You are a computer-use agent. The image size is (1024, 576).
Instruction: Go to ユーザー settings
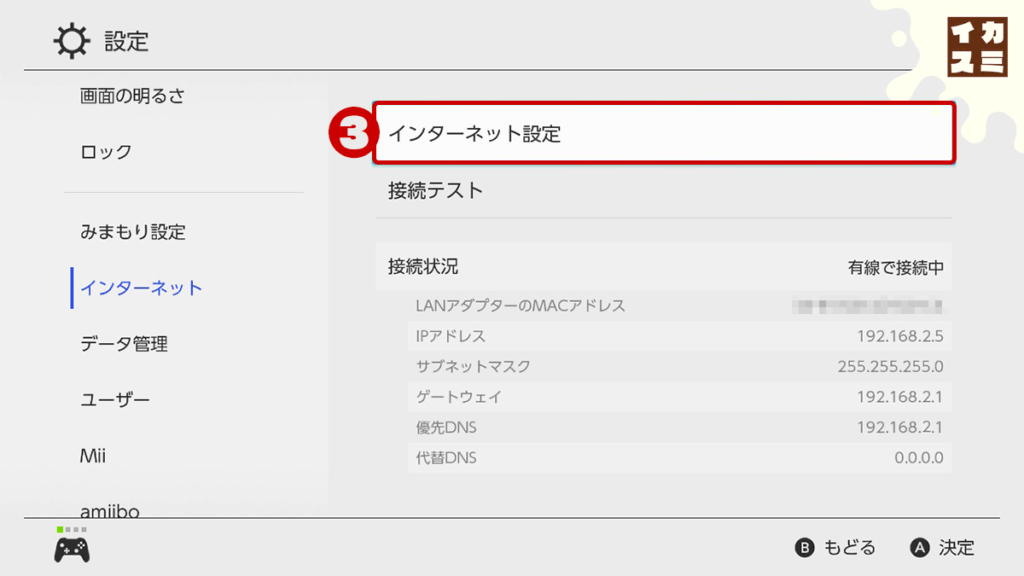click(115, 400)
